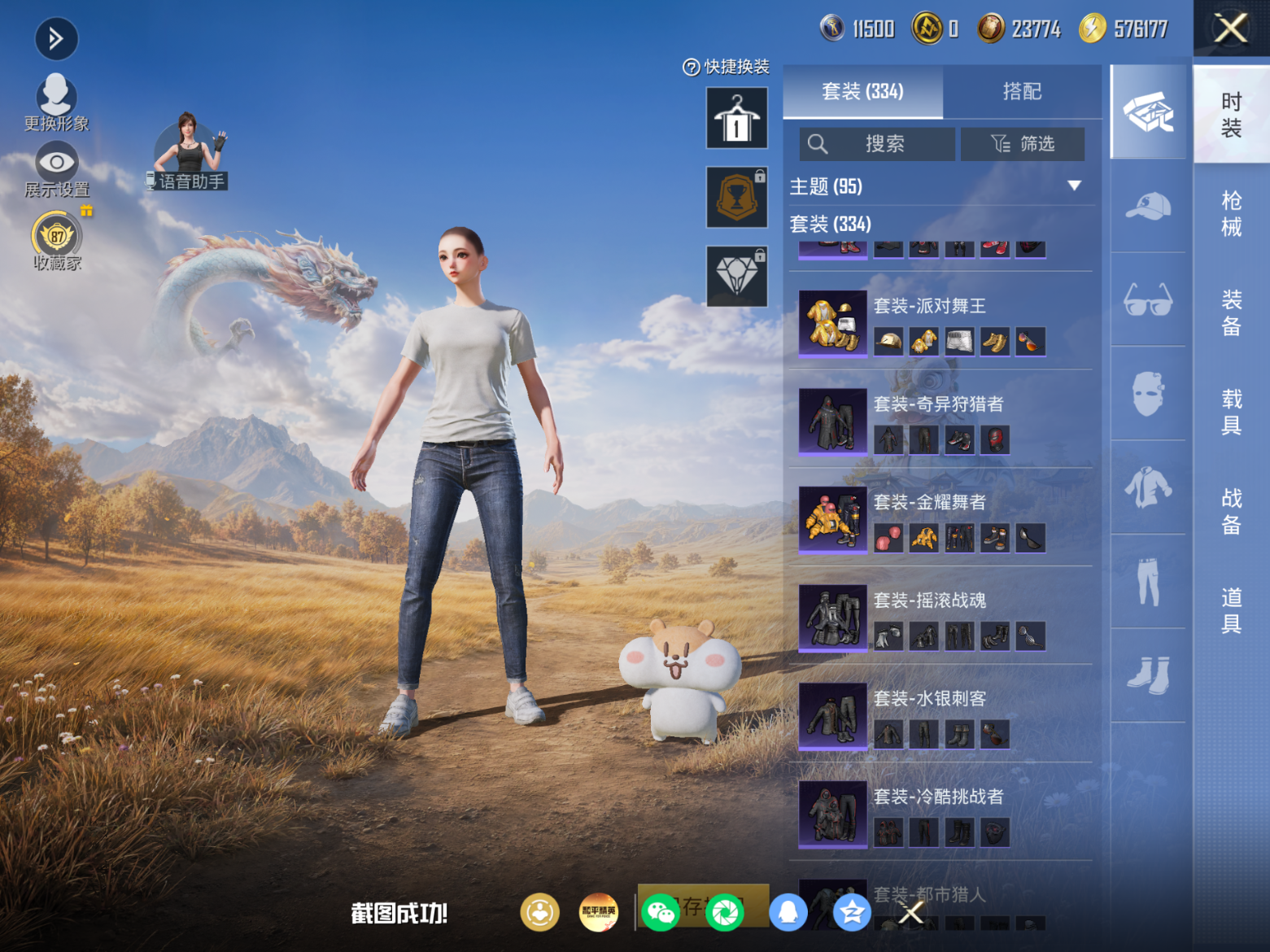The height and width of the screenshot is (952, 1270).
Task: Click the 套装-水银刺客 set name
Action: pyautogui.click(x=930, y=699)
